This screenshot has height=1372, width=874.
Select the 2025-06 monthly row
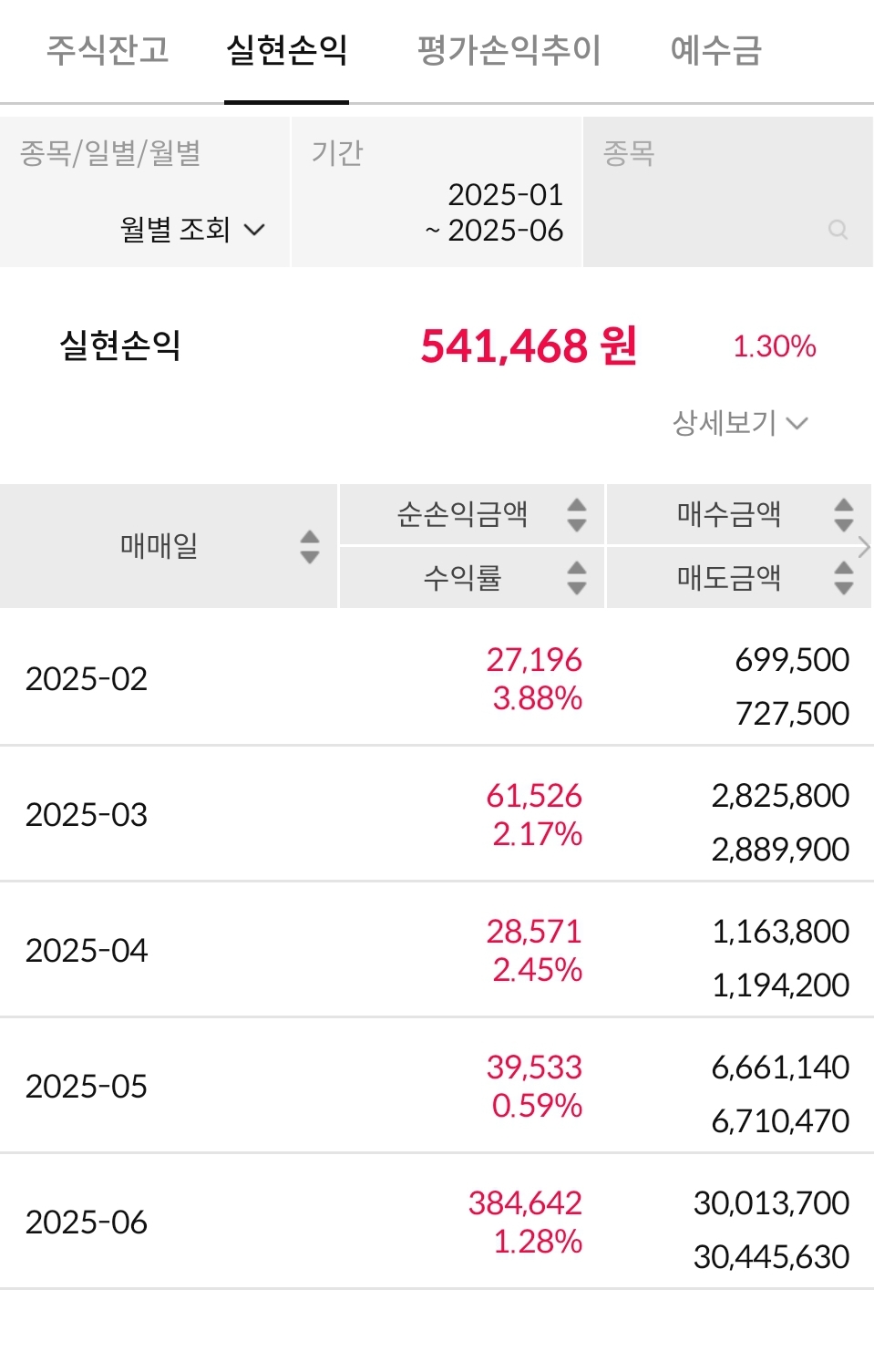click(x=437, y=1222)
